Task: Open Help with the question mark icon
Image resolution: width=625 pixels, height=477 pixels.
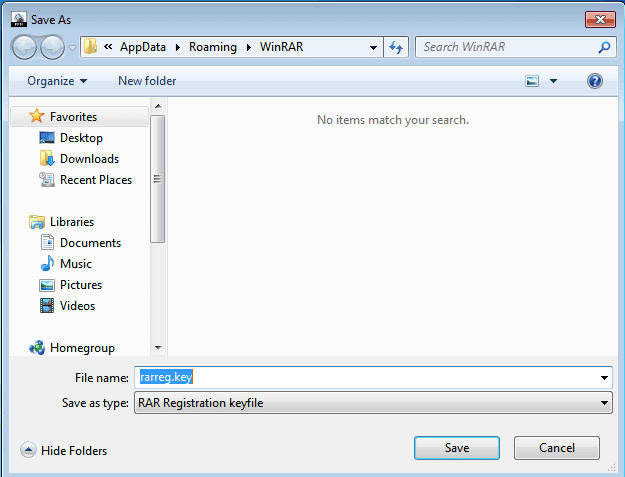Action: coord(595,81)
